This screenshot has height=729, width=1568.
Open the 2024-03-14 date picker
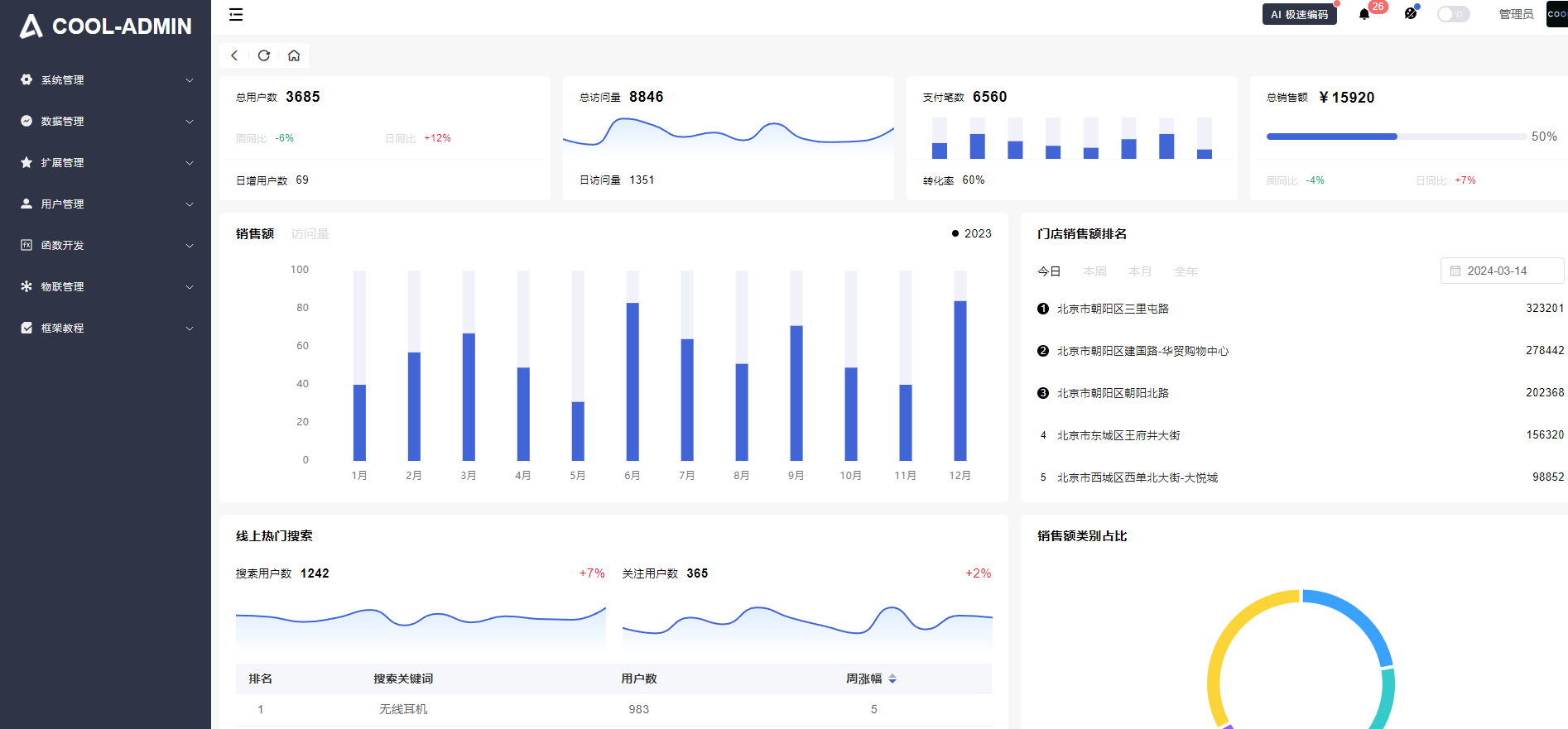[x=1503, y=271]
